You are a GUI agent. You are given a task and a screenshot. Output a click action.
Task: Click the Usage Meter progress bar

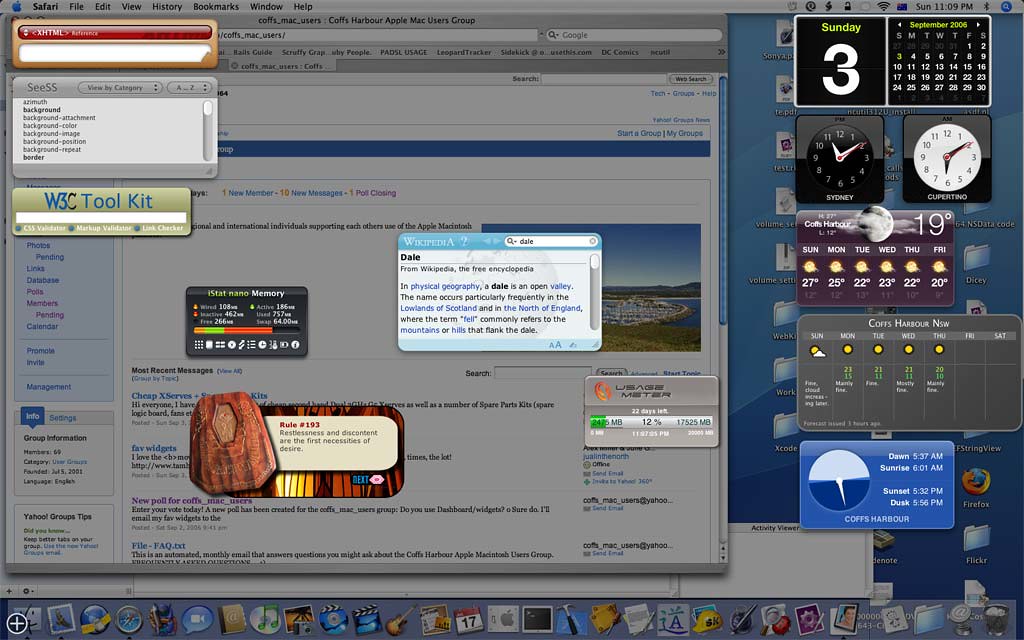[651, 423]
